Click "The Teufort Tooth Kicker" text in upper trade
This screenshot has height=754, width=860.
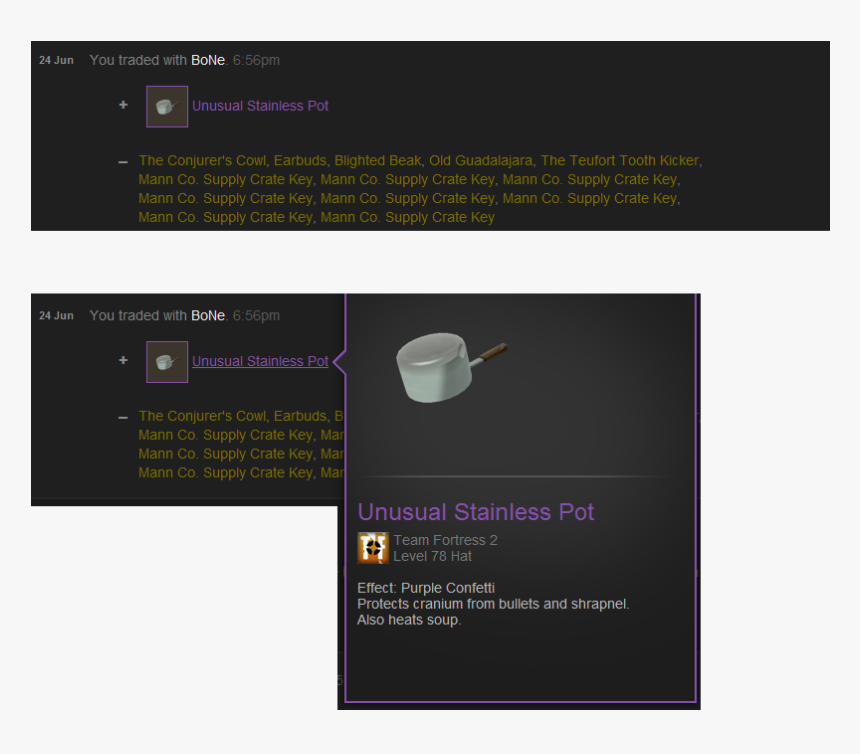coord(620,160)
